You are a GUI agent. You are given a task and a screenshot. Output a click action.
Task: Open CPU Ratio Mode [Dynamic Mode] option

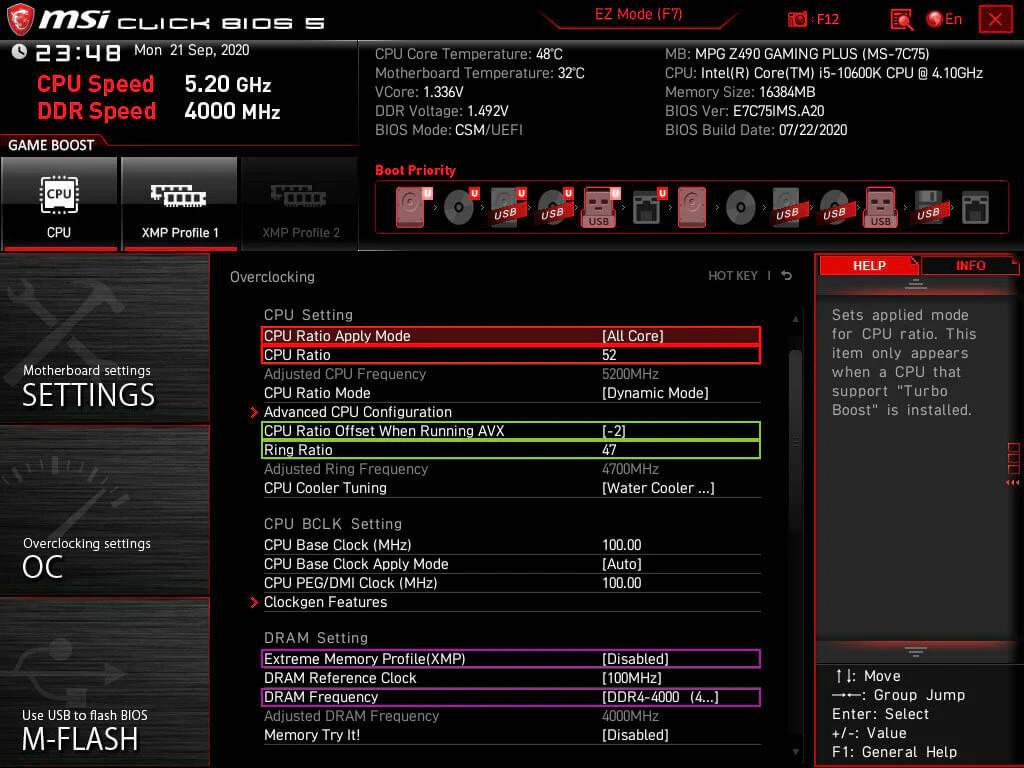coord(511,393)
